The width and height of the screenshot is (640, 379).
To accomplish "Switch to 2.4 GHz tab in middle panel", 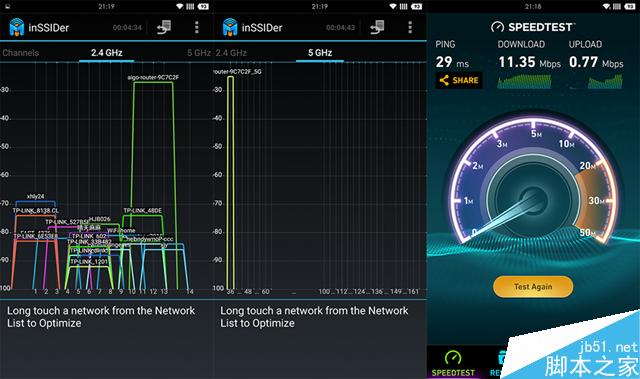I will 231,53.
